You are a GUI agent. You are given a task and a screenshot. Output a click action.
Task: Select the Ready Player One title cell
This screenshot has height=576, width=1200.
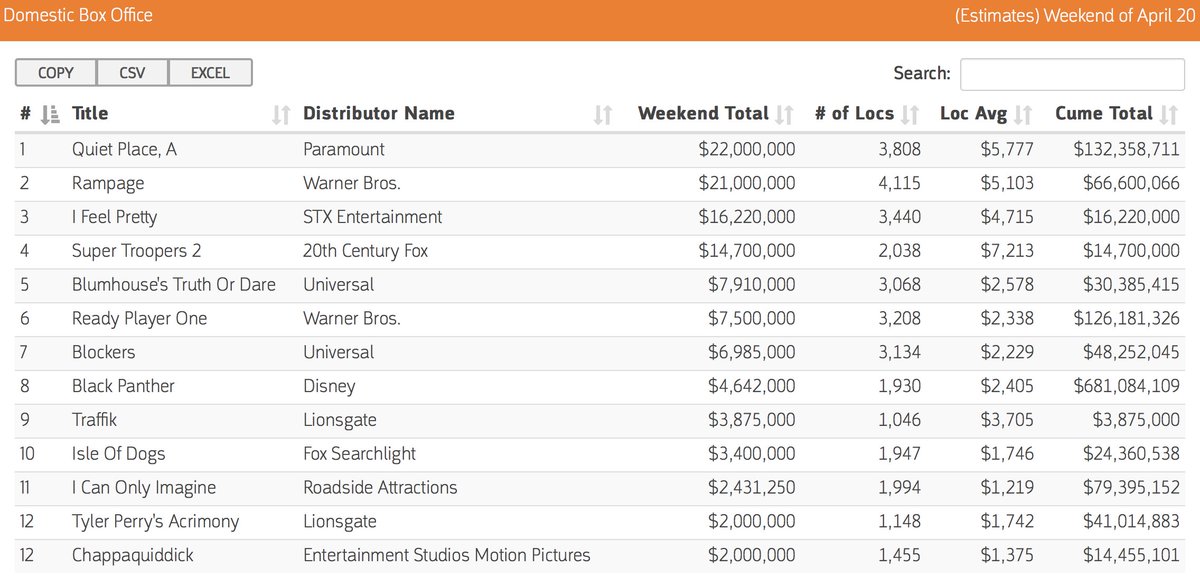point(139,319)
